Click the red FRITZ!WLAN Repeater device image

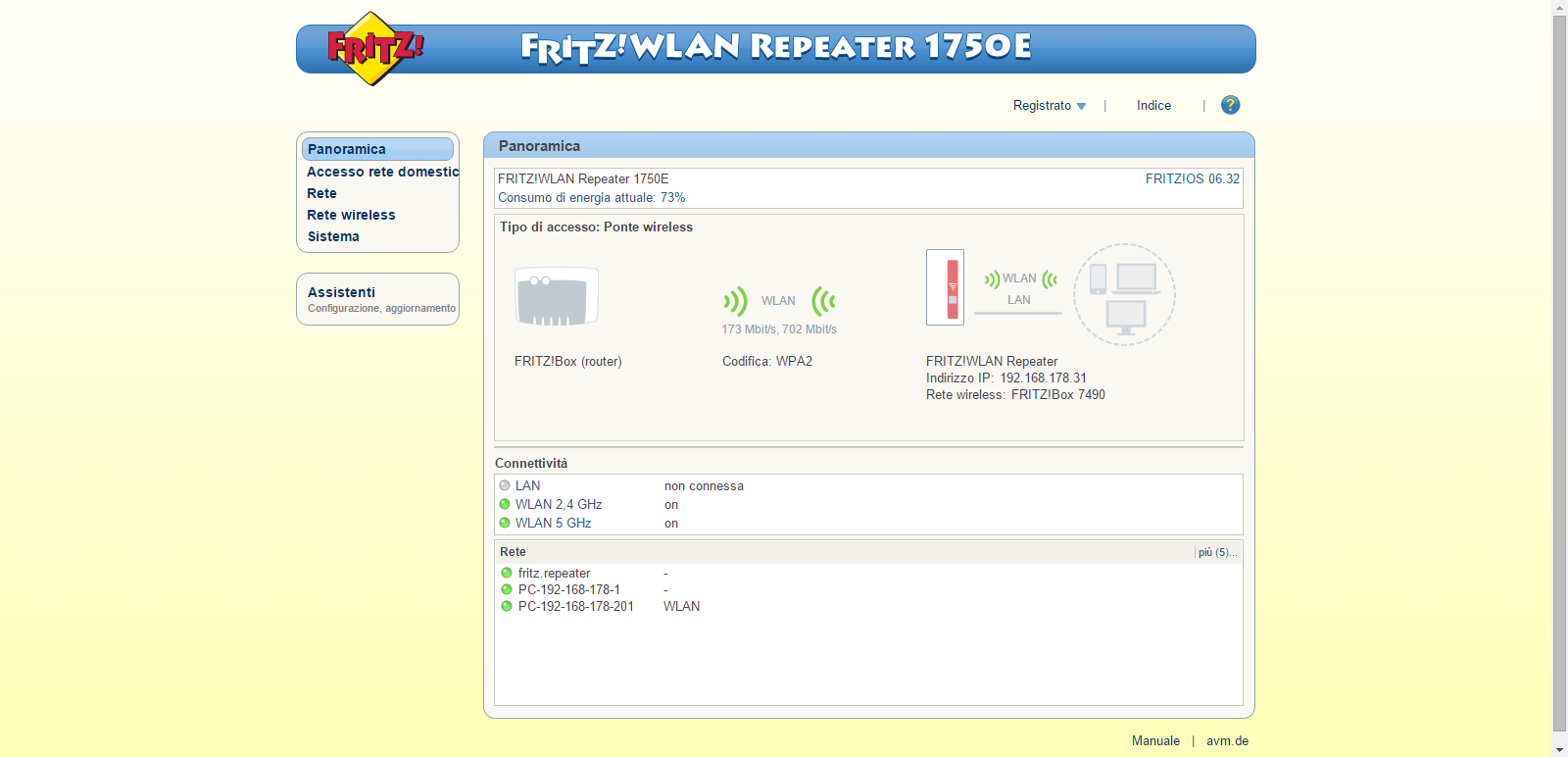tap(945, 287)
